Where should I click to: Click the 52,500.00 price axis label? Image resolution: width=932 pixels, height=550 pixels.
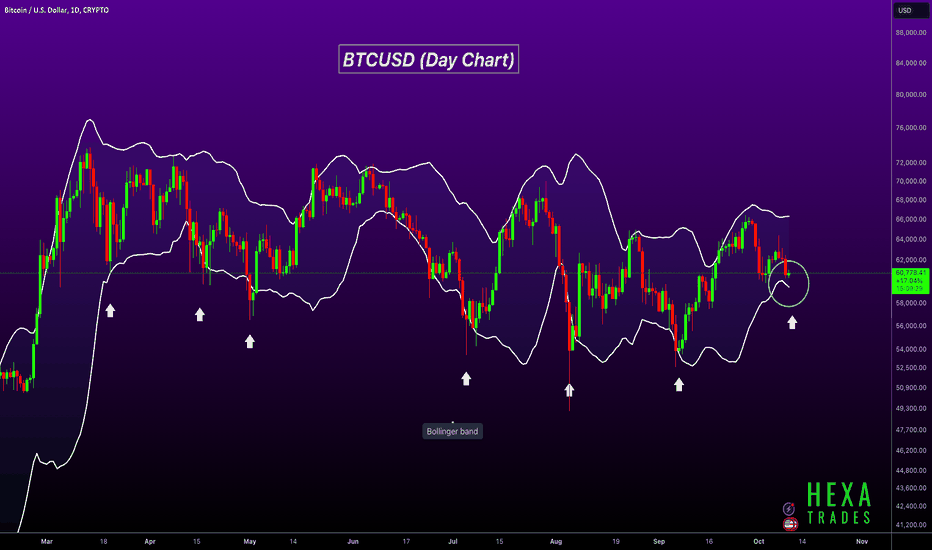(x=911, y=368)
